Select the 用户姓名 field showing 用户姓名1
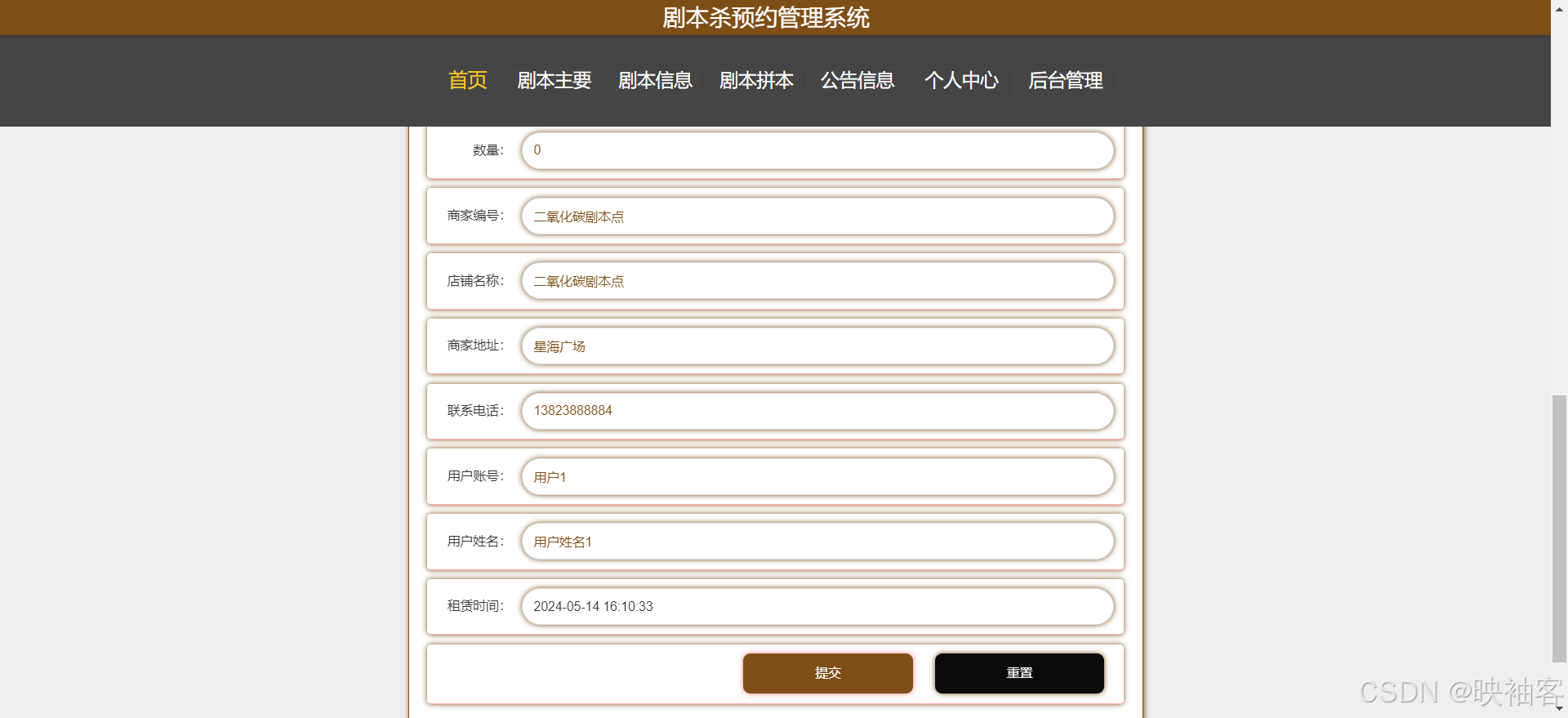The height and width of the screenshot is (718, 1568). 817,541
